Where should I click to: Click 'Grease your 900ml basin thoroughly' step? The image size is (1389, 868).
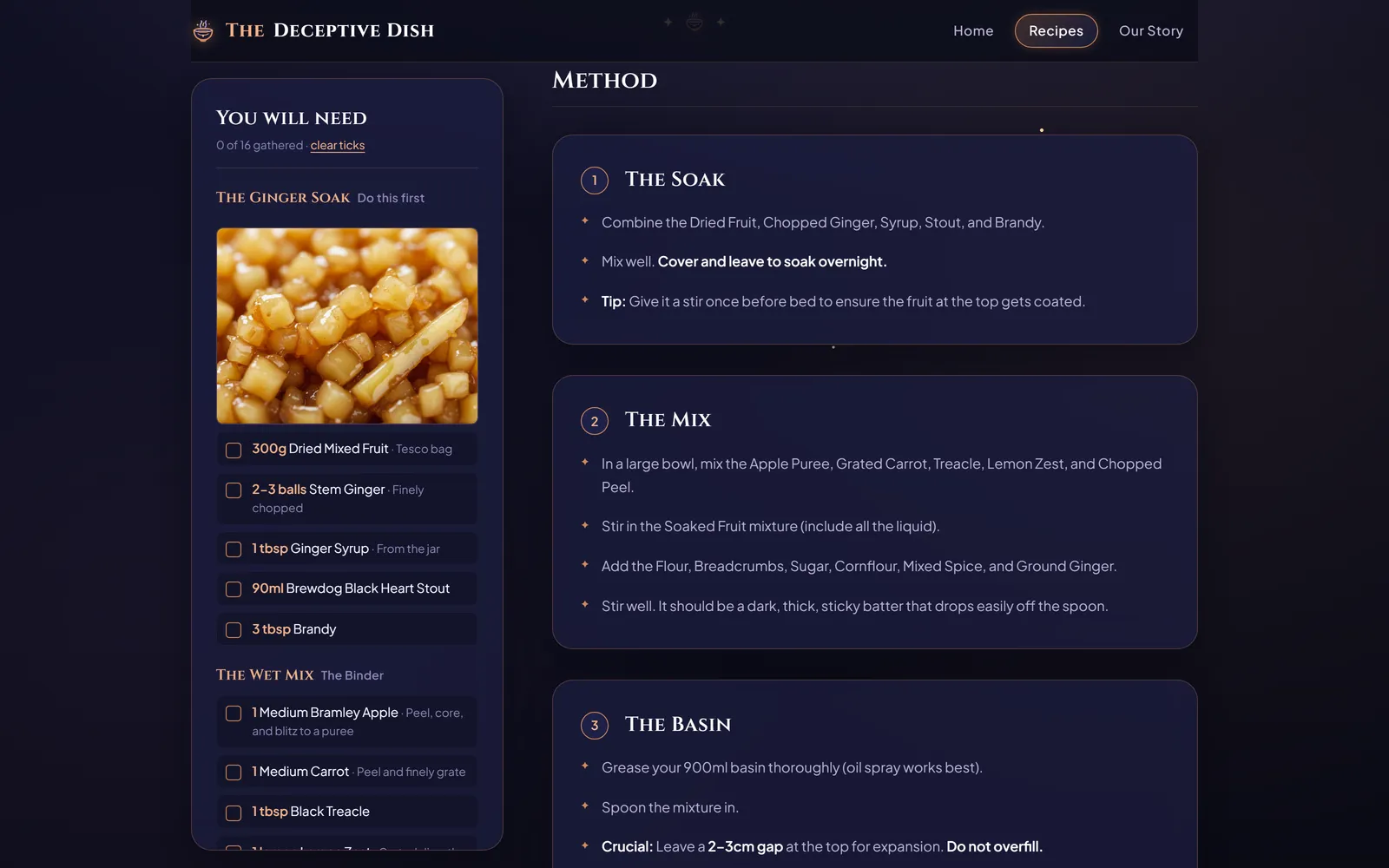792,767
